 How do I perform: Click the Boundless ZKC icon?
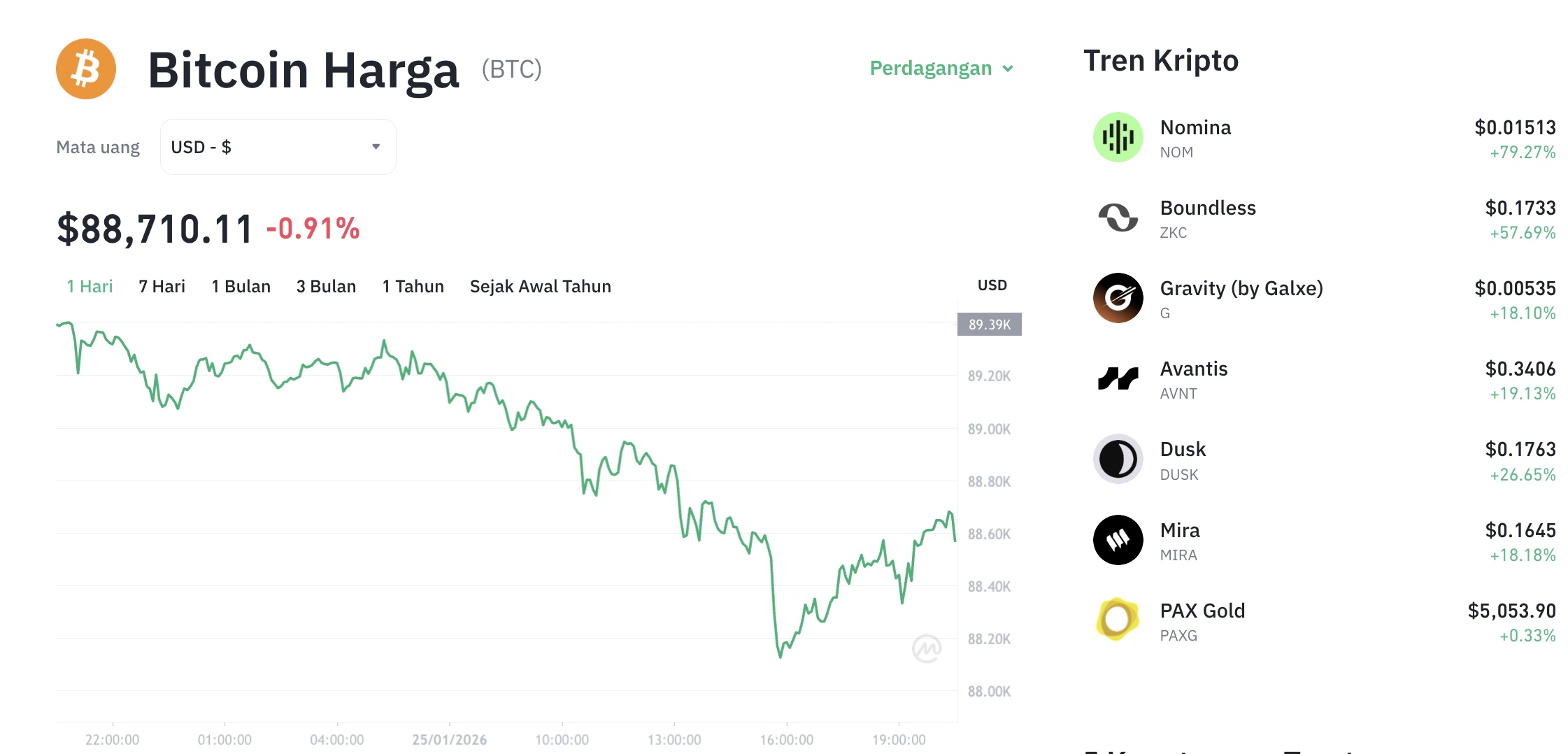pos(1117,218)
